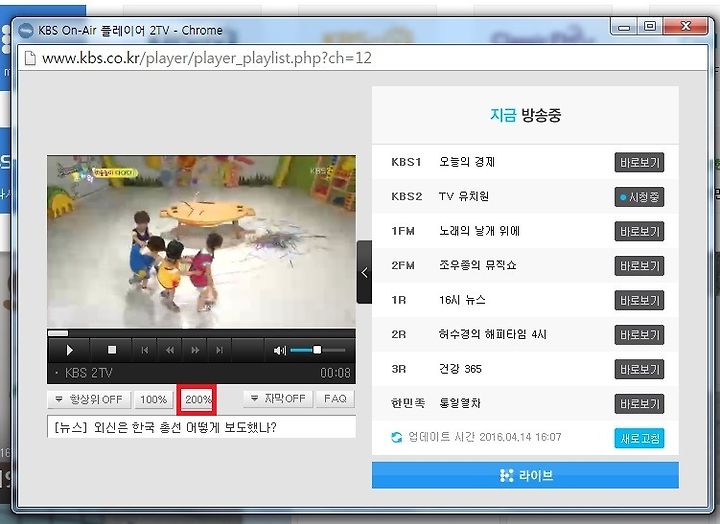The height and width of the screenshot is (524, 720).
Task: Open 한민족 통일열차 with 바로보기
Action: [639, 404]
